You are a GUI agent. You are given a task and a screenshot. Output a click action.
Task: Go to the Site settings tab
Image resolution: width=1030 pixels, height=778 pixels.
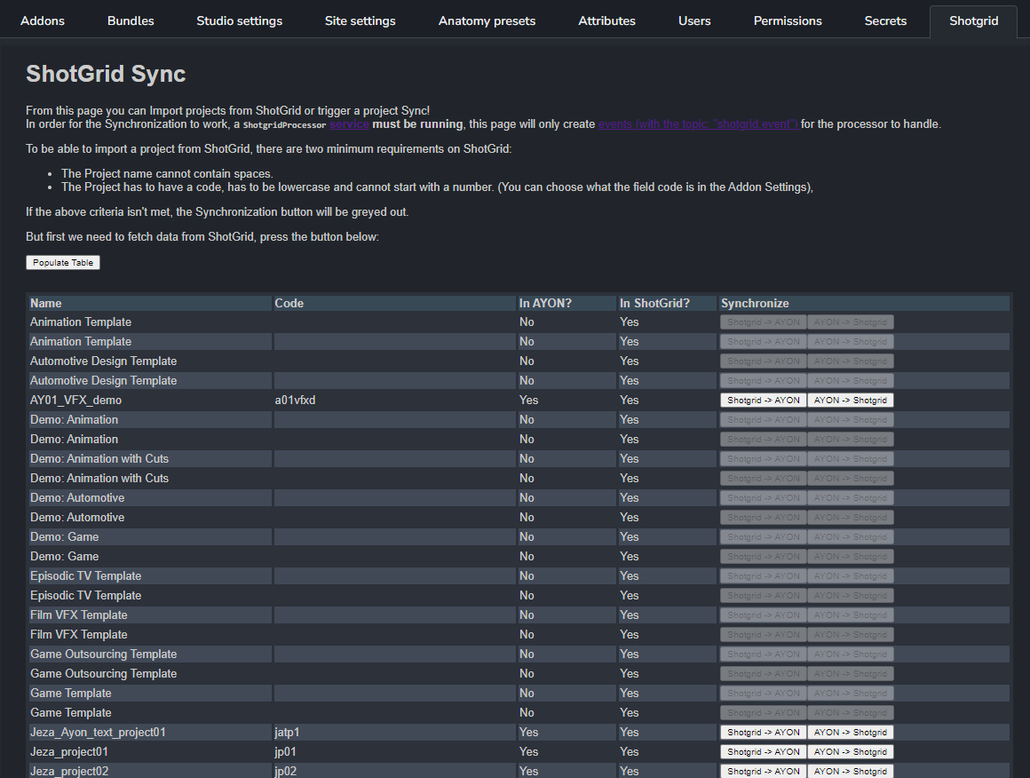click(360, 21)
